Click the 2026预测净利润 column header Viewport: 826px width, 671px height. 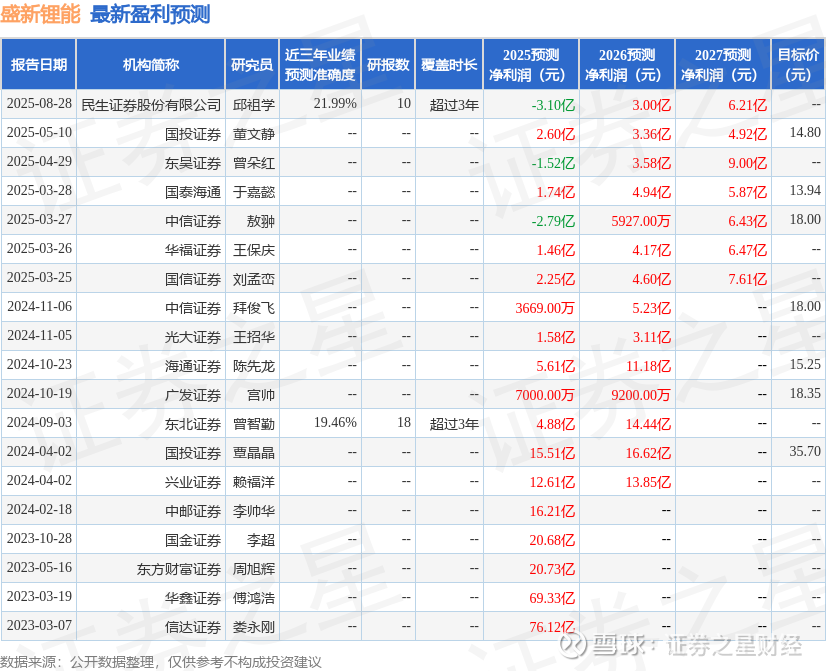(627, 64)
